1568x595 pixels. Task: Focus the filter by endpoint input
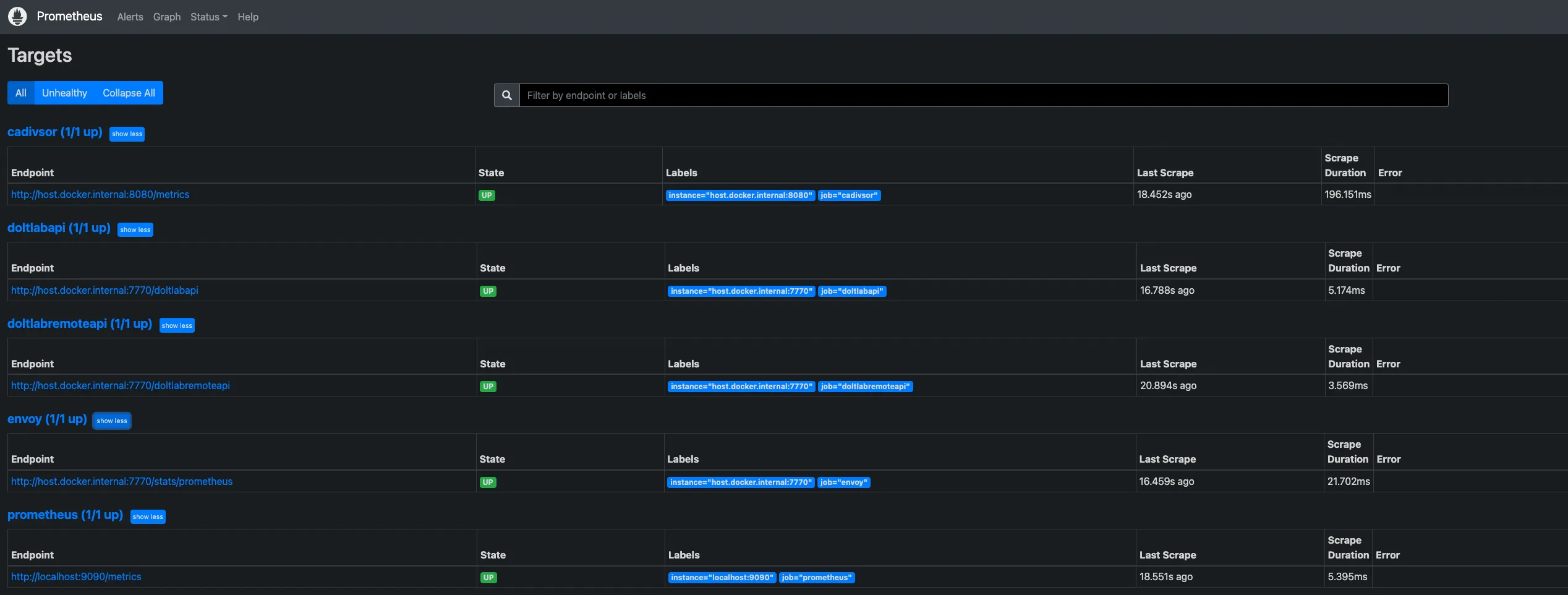pyautogui.click(x=983, y=95)
